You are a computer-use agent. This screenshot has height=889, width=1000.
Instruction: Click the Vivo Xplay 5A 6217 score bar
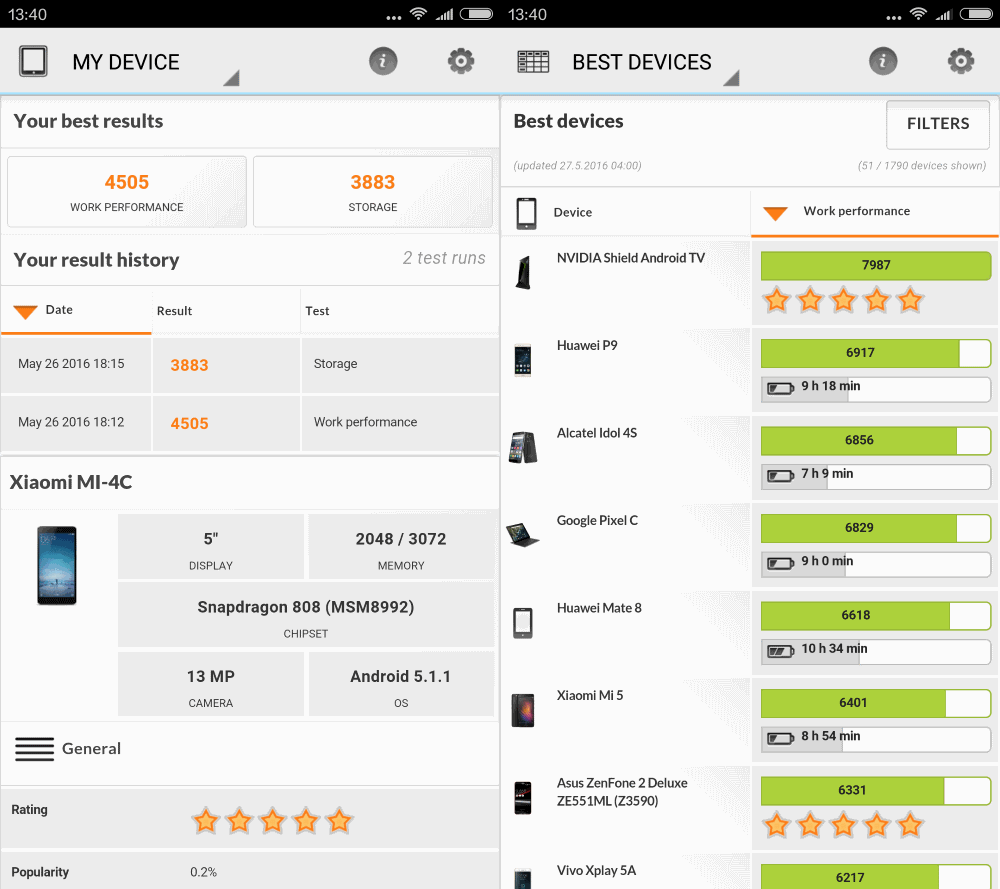click(x=876, y=877)
